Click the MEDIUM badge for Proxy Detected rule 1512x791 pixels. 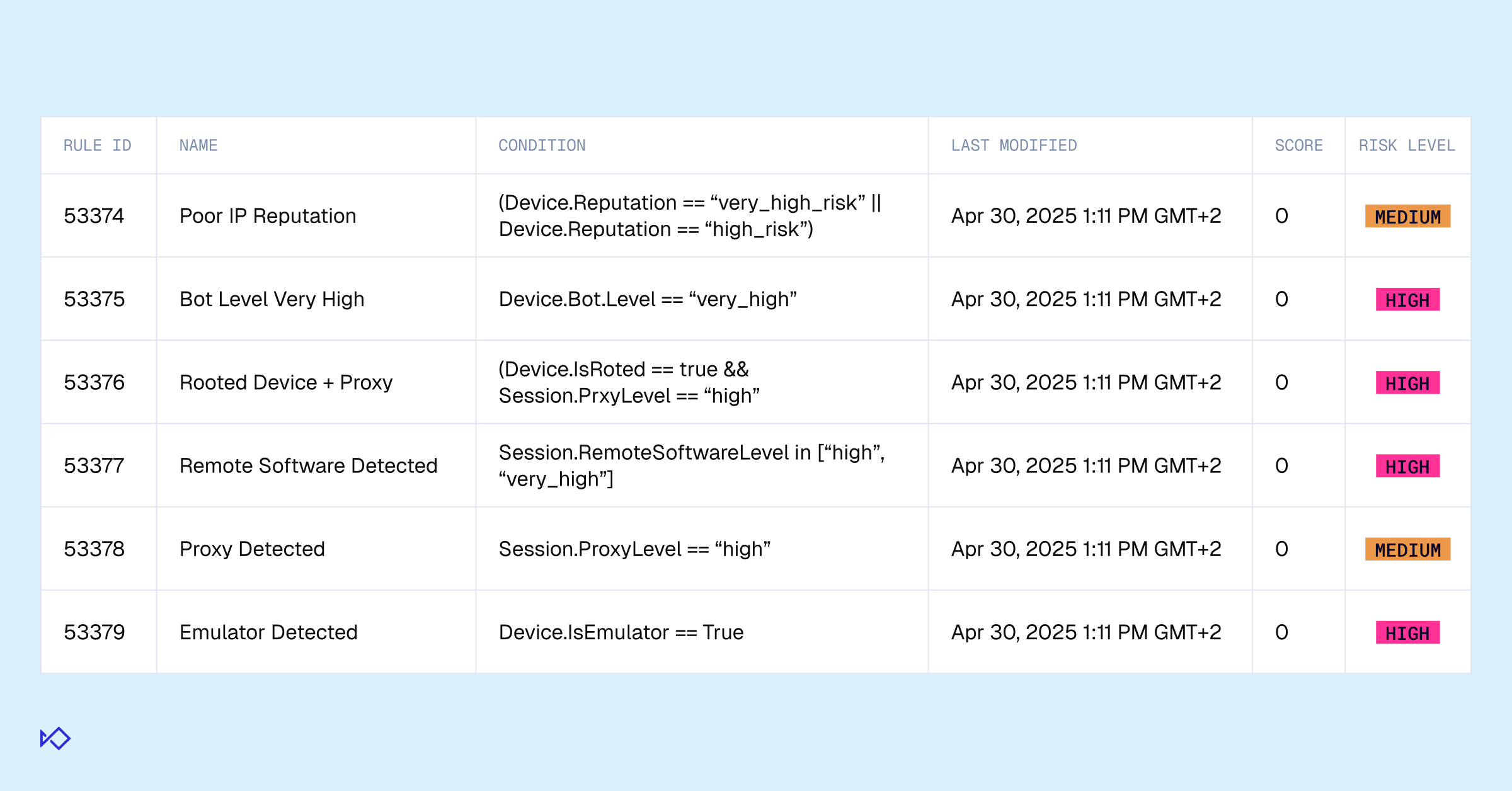click(x=1407, y=550)
